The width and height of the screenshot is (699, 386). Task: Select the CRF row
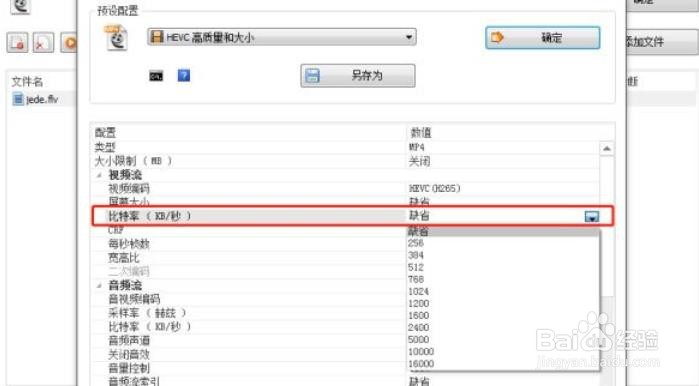coord(116,230)
